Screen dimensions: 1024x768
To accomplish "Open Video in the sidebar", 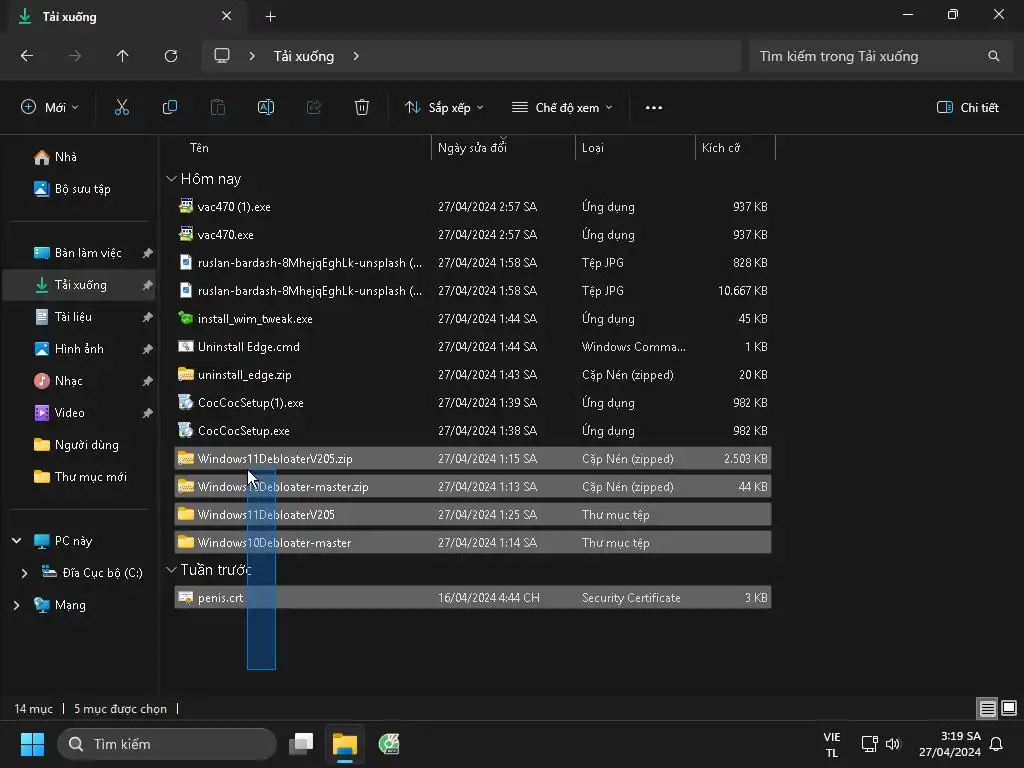I will click(x=78, y=413).
